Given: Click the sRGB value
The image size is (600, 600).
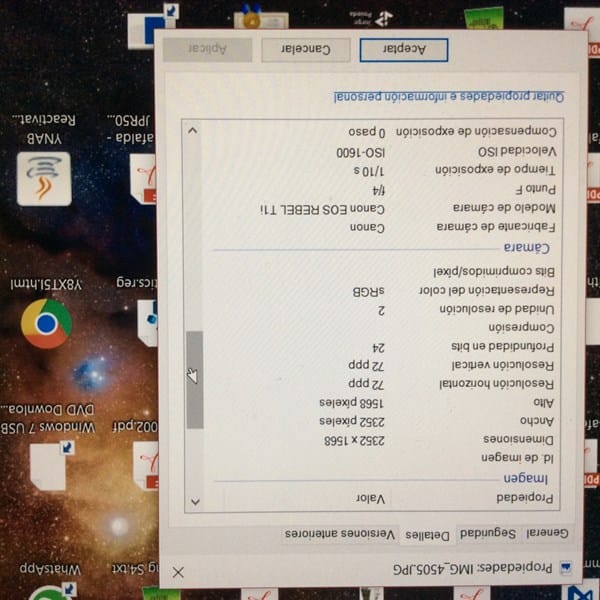Looking at the screenshot, I should [368, 292].
